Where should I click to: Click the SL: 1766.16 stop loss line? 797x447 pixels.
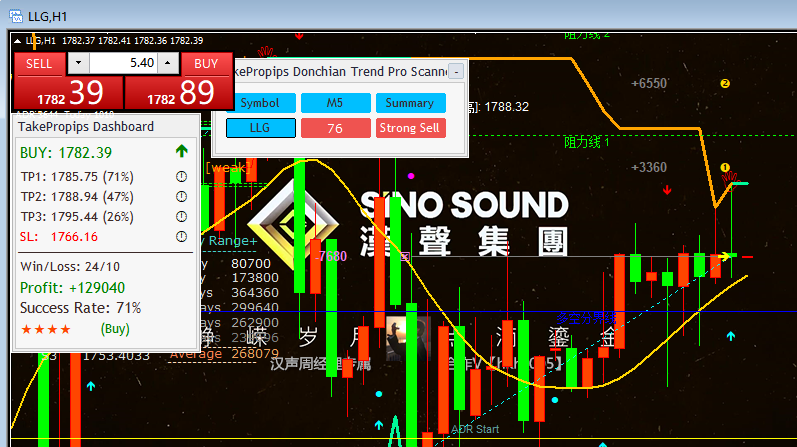pyautogui.click(x=59, y=236)
